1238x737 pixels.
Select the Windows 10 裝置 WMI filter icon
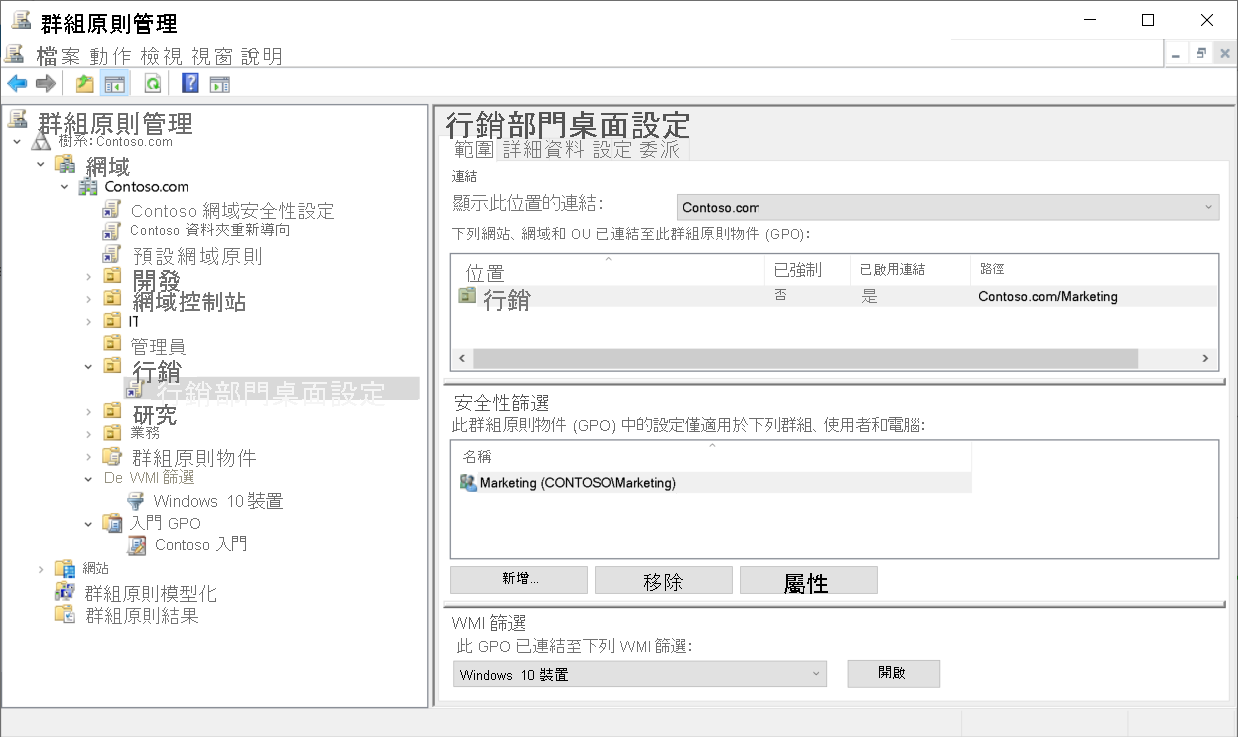pyautogui.click(x=135, y=500)
